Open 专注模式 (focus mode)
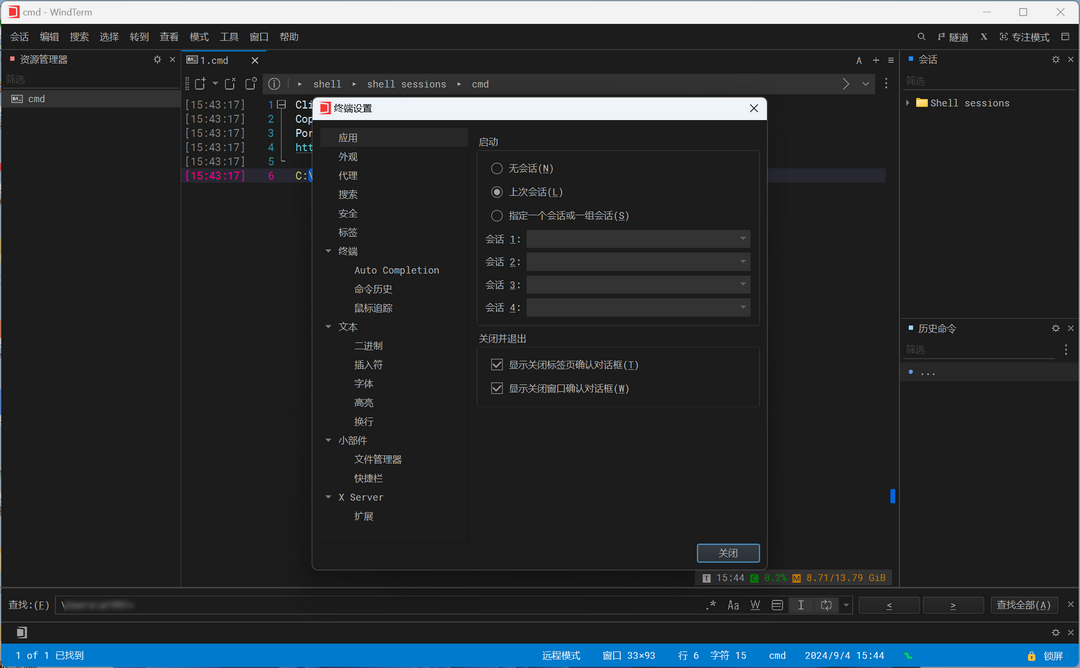The height and width of the screenshot is (668, 1080). pos(1024,36)
